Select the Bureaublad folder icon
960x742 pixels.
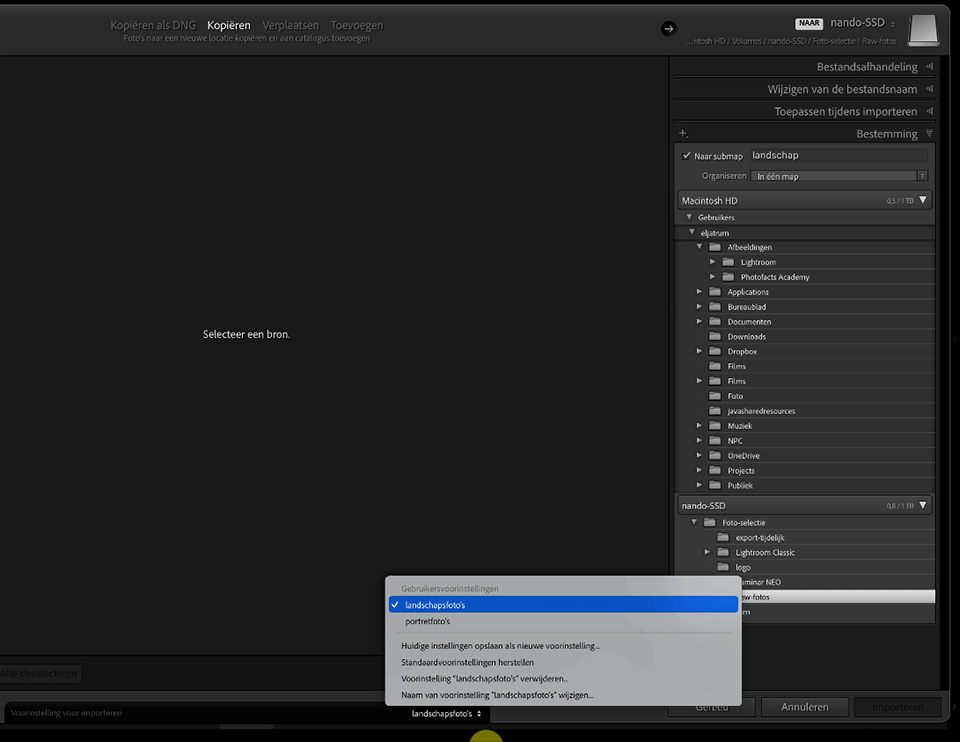click(x=714, y=307)
